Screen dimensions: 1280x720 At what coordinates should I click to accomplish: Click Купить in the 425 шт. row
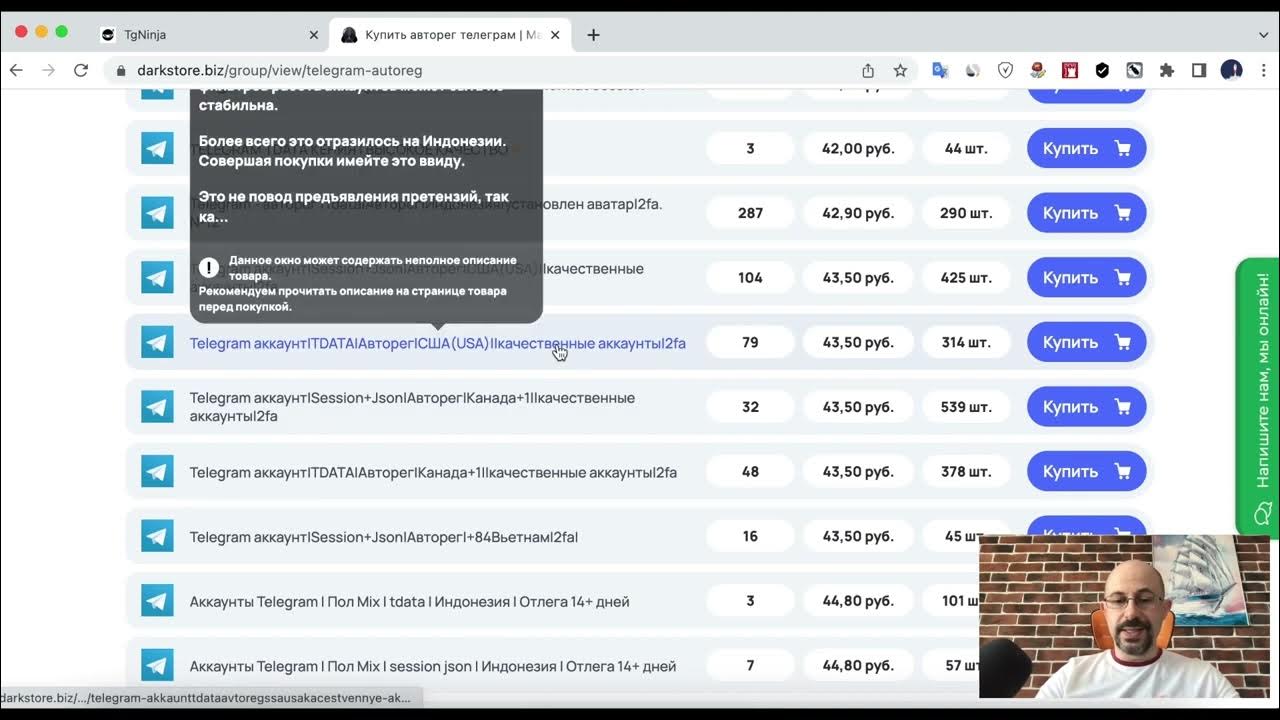(1086, 277)
